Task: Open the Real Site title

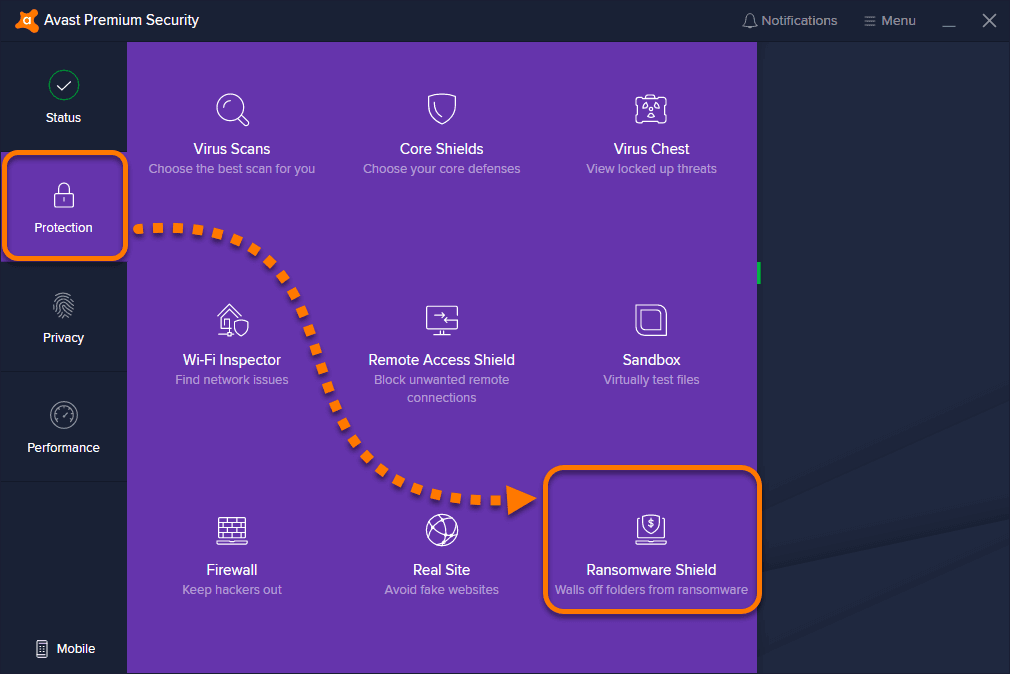Action: click(442, 570)
